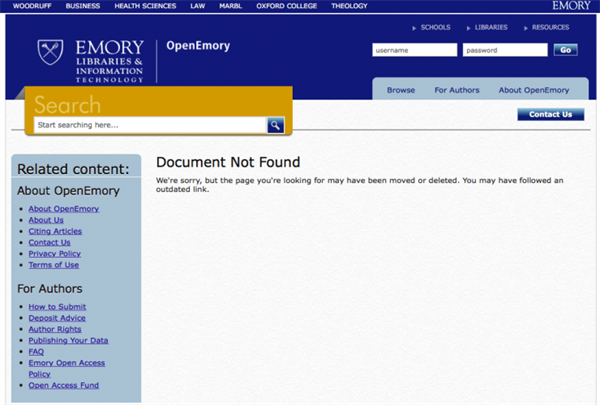The height and width of the screenshot is (405, 600).
Task: Open the Deposit Advice link
Action: tap(57, 318)
